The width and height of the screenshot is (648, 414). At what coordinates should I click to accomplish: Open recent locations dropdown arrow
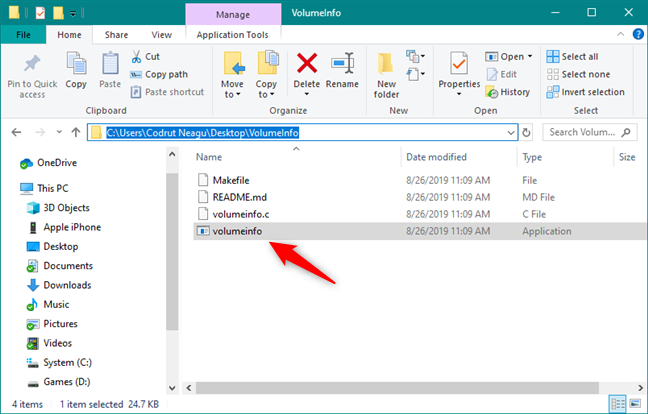coord(59,132)
